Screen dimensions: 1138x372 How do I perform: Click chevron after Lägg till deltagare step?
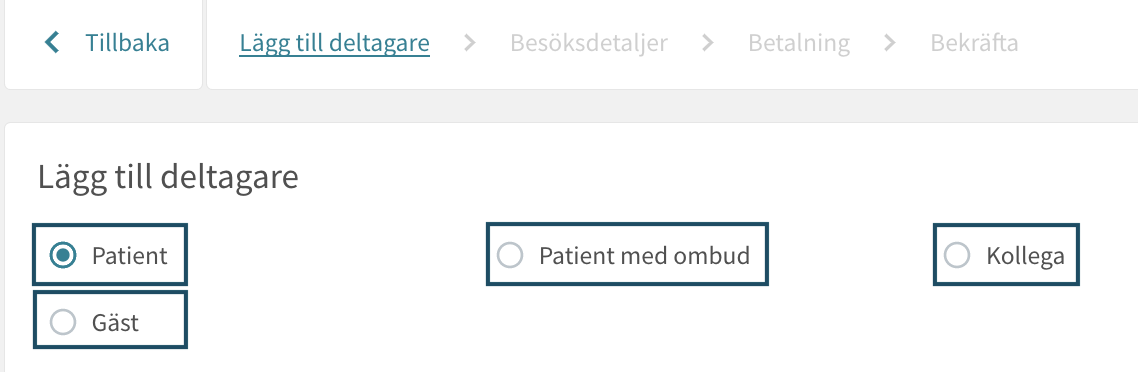(x=470, y=44)
